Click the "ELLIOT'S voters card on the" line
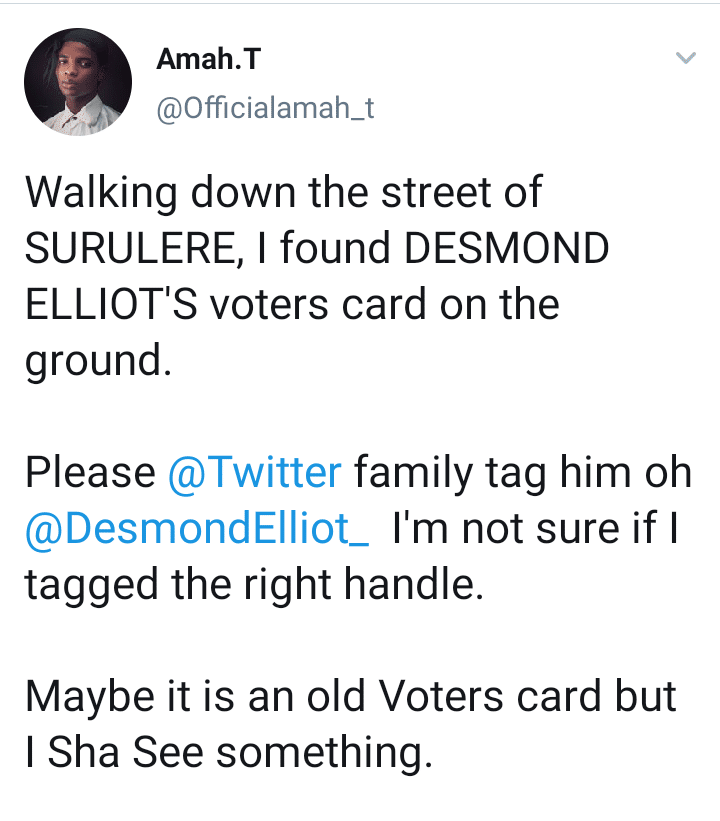 291,306
